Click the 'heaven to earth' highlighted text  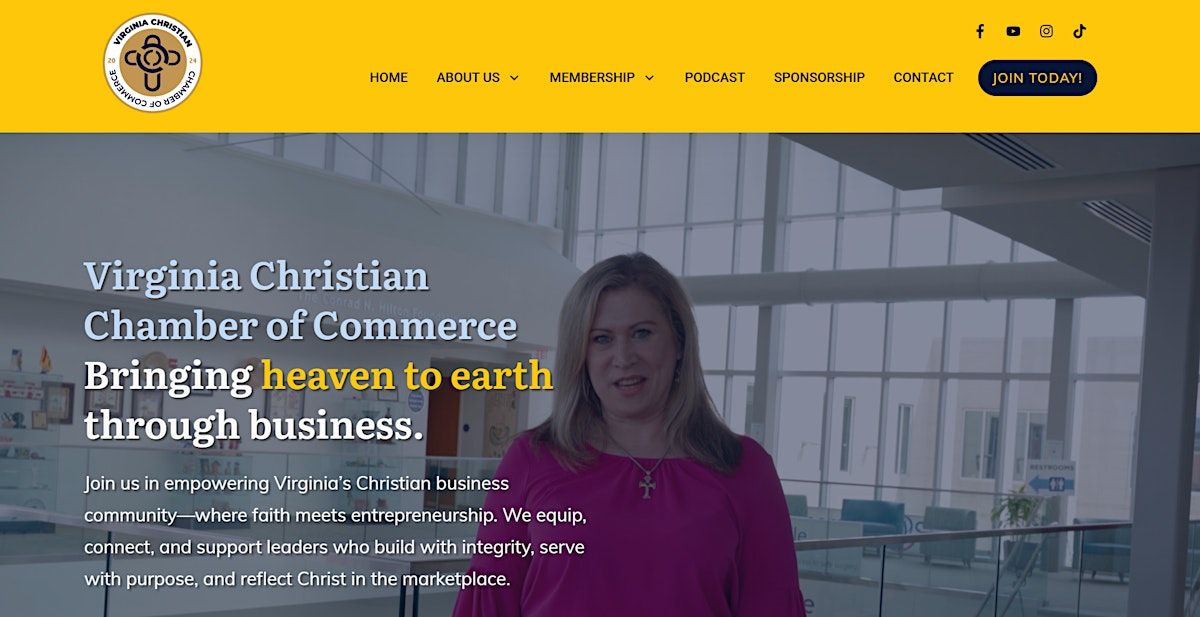pos(407,376)
